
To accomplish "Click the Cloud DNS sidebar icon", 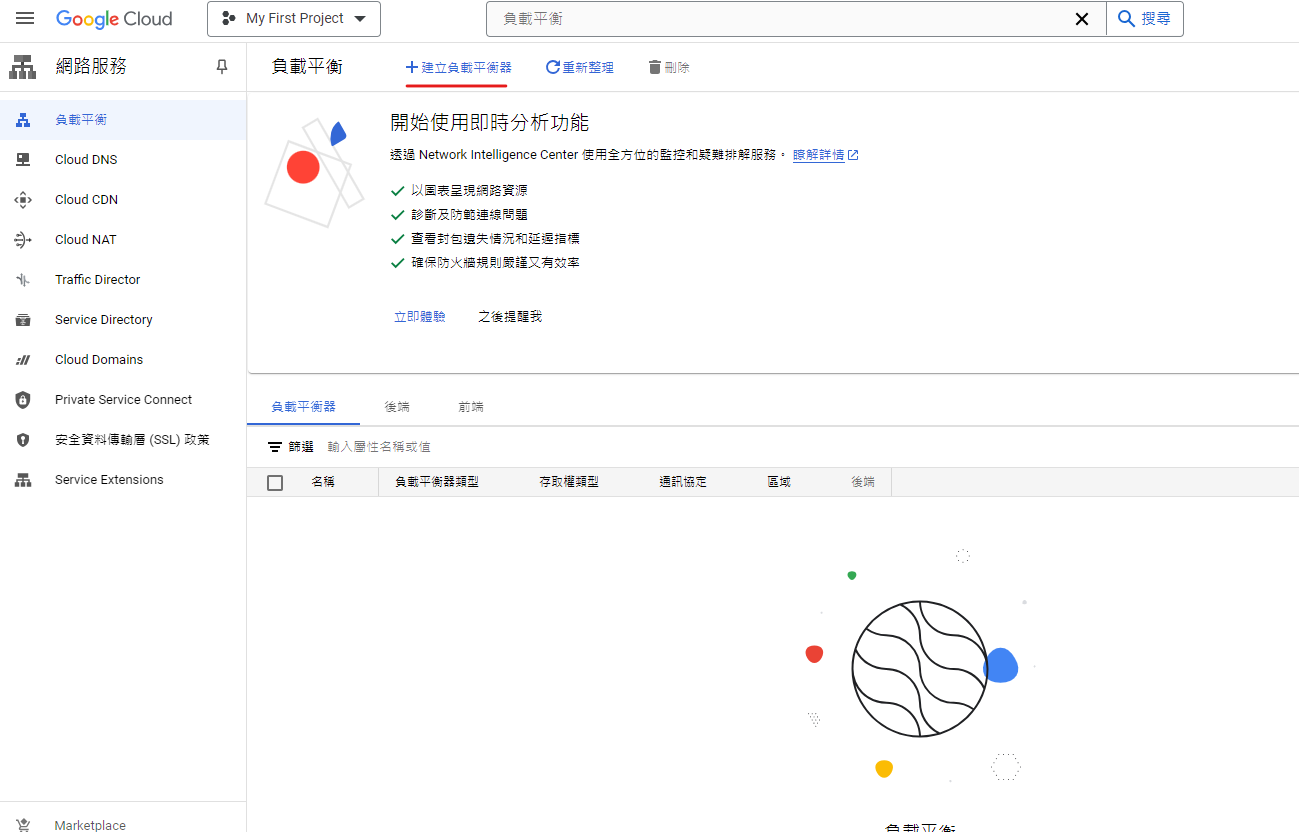I will [x=23, y=160].
